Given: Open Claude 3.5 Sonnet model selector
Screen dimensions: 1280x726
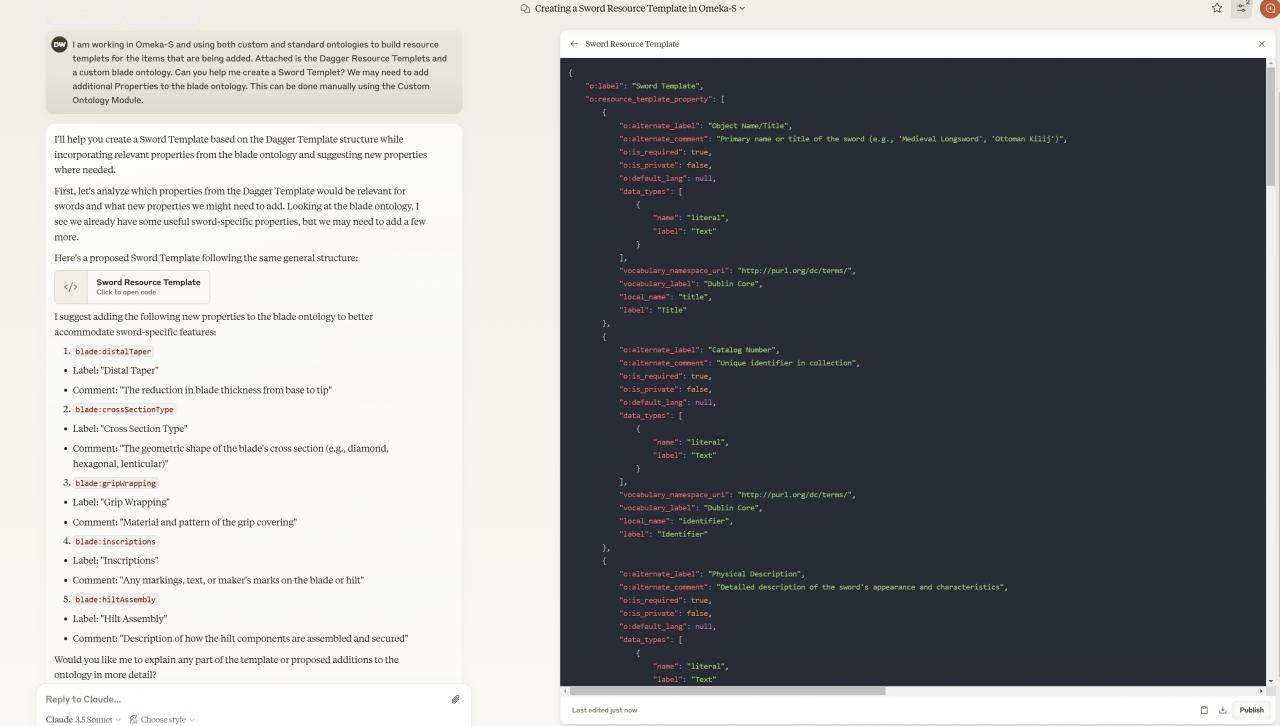Looking at the screenshot, I should pos(83,719).
